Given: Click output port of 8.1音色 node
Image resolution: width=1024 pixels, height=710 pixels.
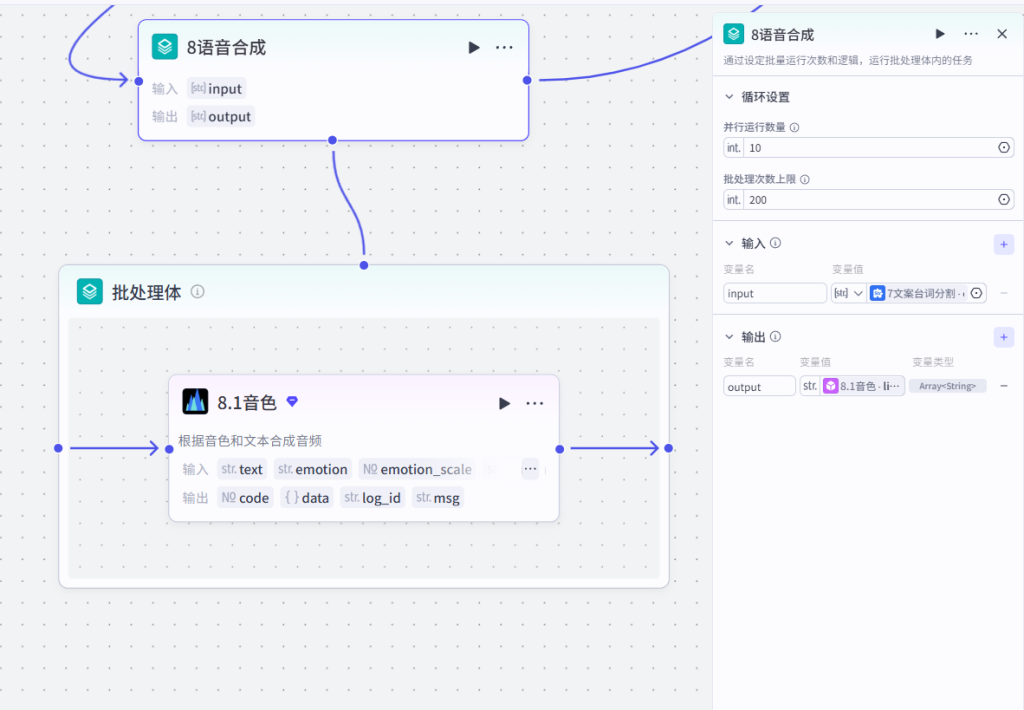Looking at the screenshot, I should click(x=560, y=449).
